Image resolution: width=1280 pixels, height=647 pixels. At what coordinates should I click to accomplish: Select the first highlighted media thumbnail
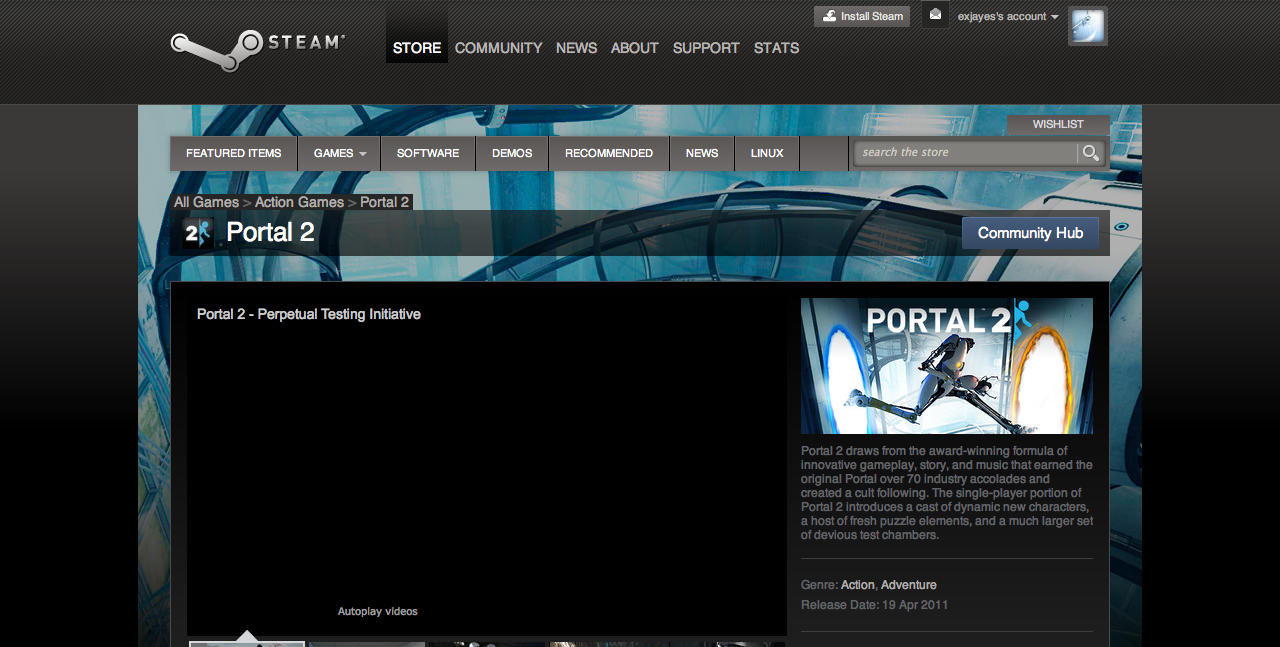coord(247,644)
